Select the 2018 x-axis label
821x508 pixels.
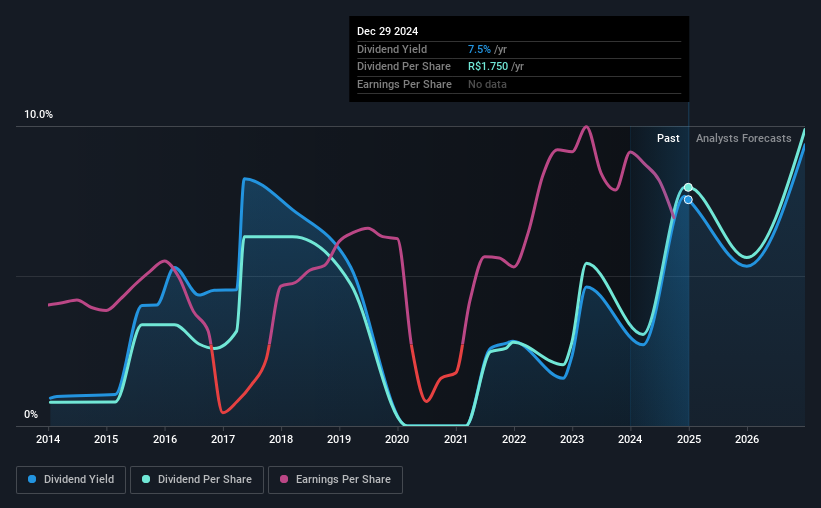[x=281, y=439]
